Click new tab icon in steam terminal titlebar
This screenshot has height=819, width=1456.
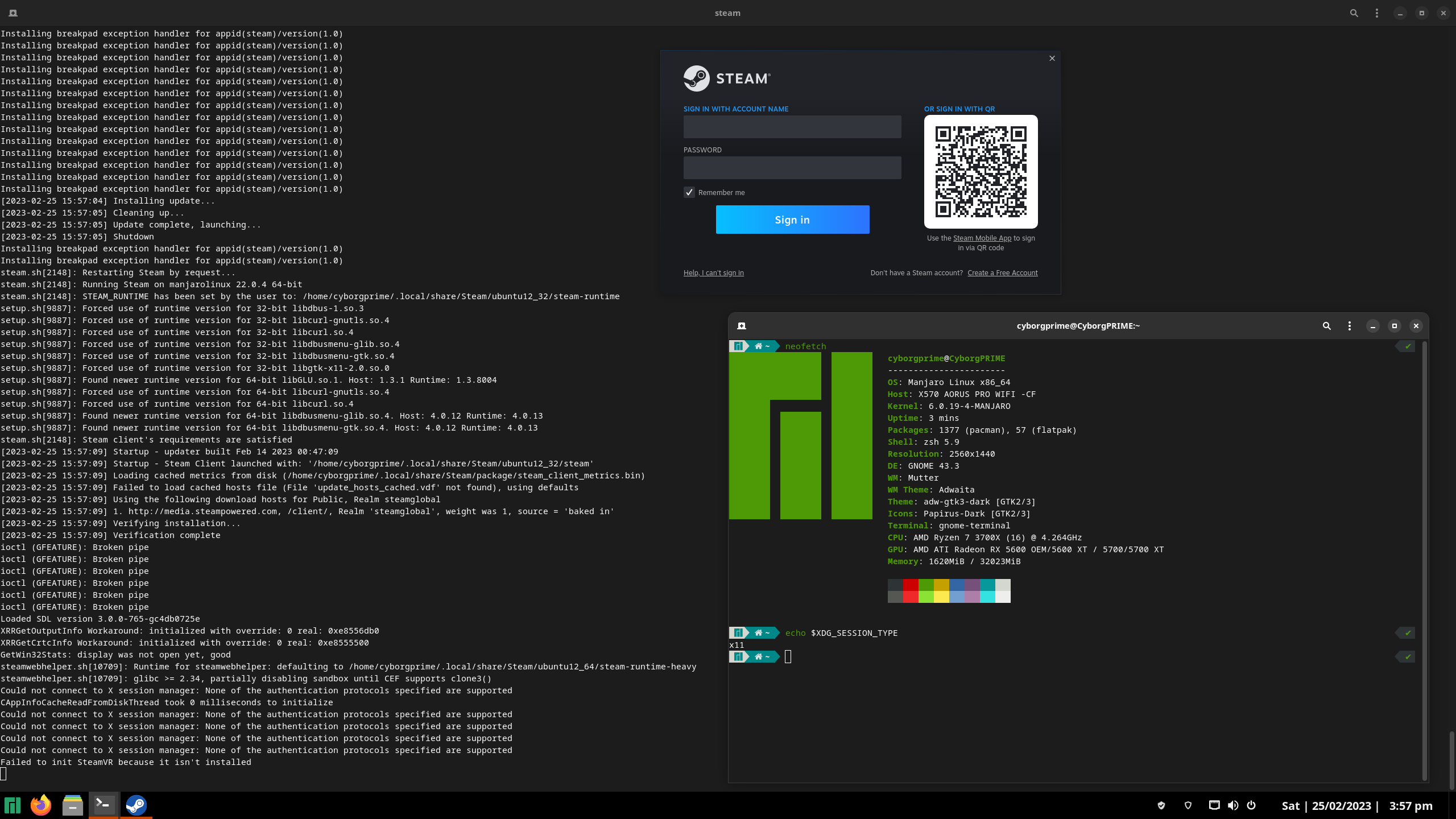coord(13,13)
